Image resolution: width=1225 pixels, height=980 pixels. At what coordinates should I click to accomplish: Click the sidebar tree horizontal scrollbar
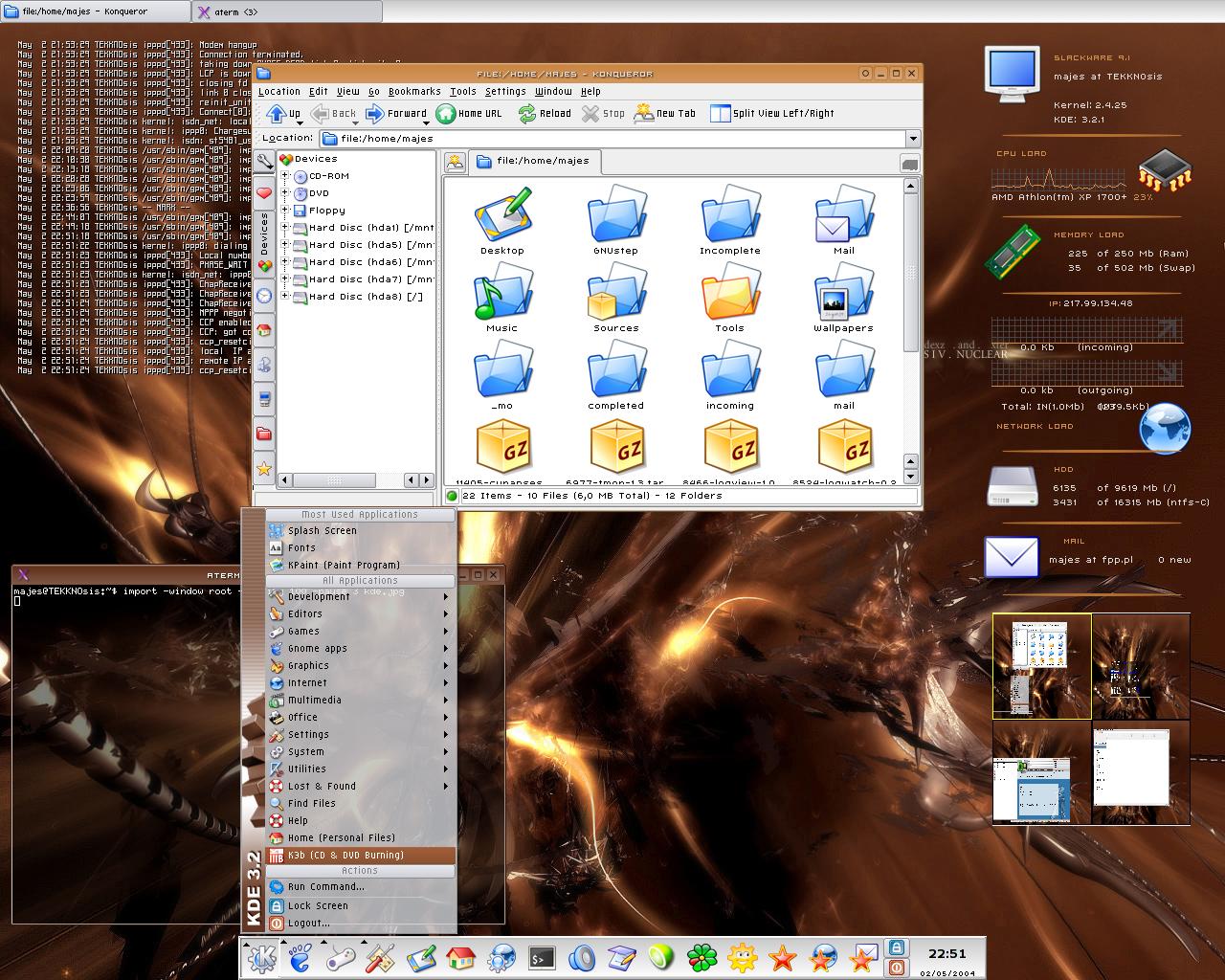click(x=356, y=480)
